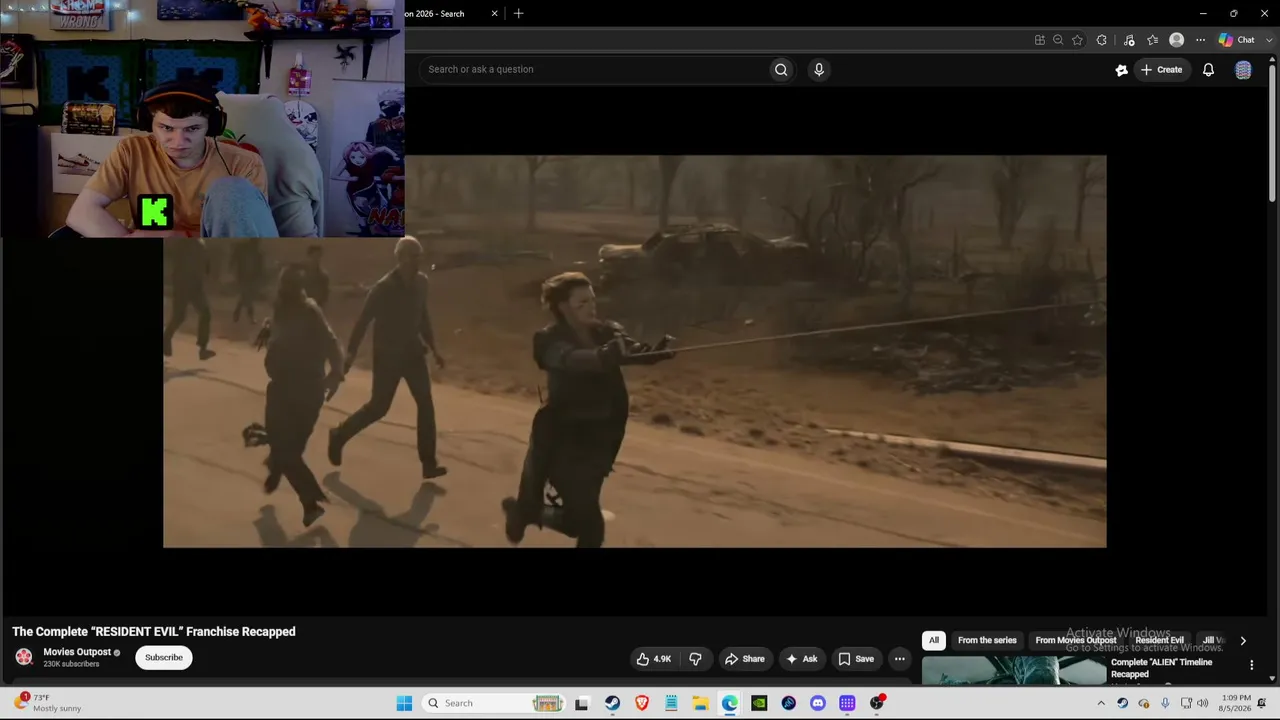Click the microphone icon in system tray

pyautogui.click(x=1165, y=703)
